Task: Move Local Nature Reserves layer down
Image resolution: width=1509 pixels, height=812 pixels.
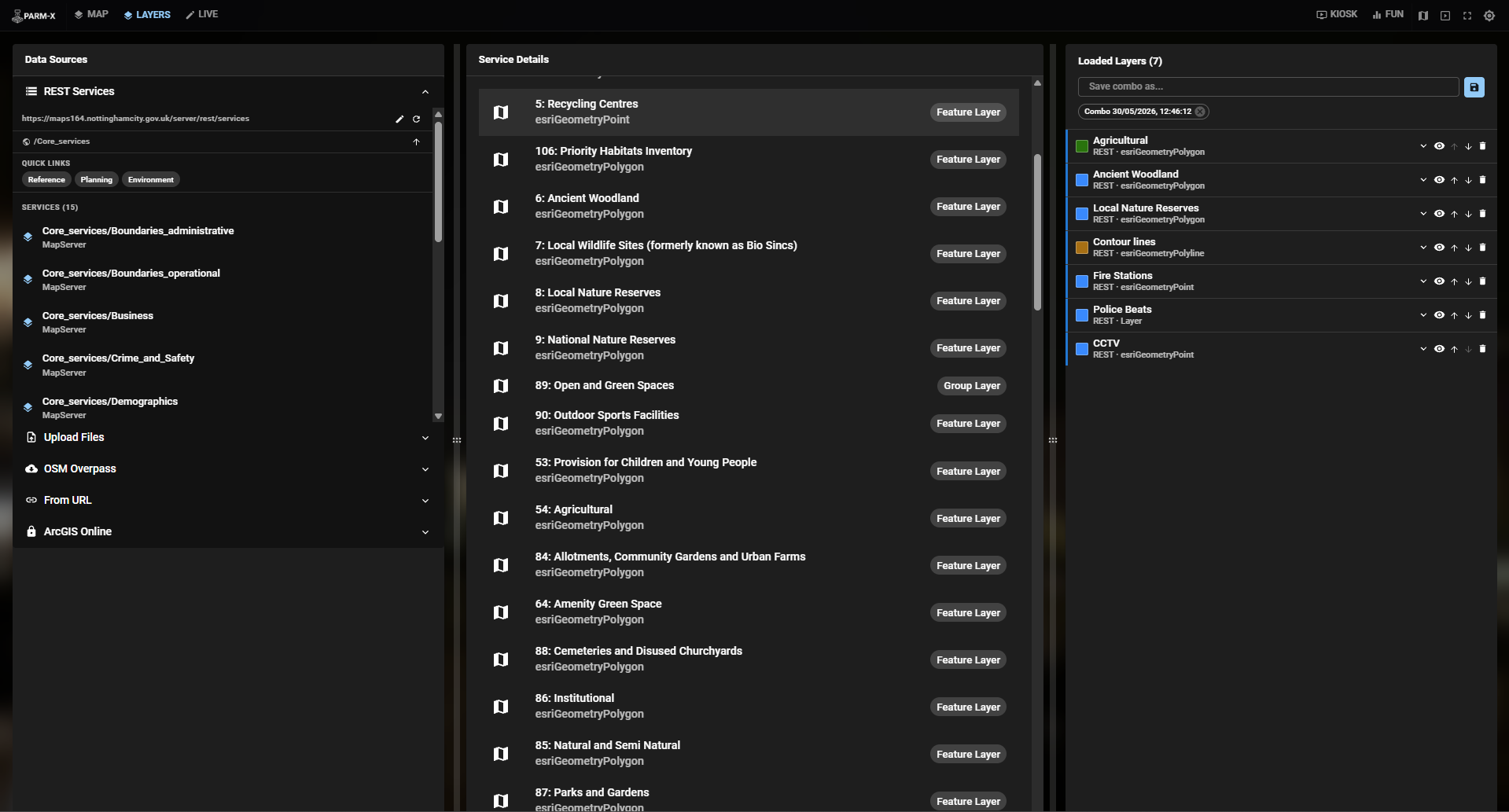Action: click(x=1468, y=214)
